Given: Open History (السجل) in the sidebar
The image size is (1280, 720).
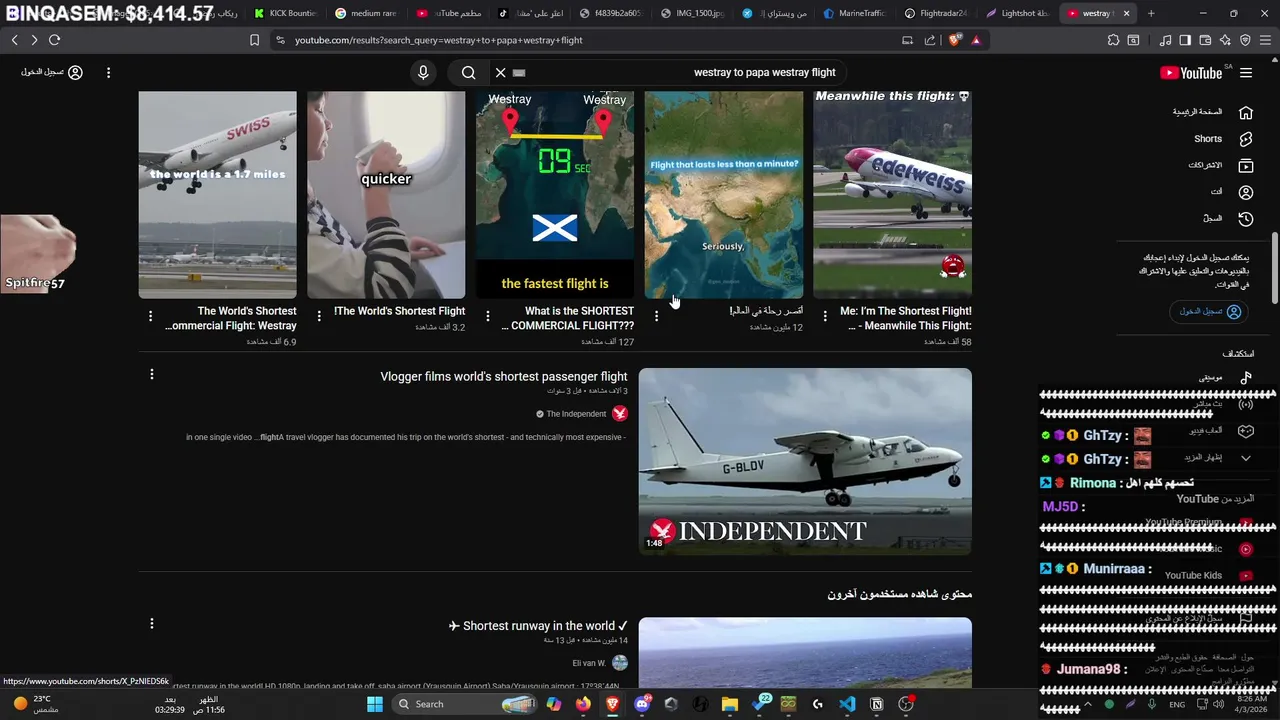Looking at the screenshot, I should pos(1227,218).
